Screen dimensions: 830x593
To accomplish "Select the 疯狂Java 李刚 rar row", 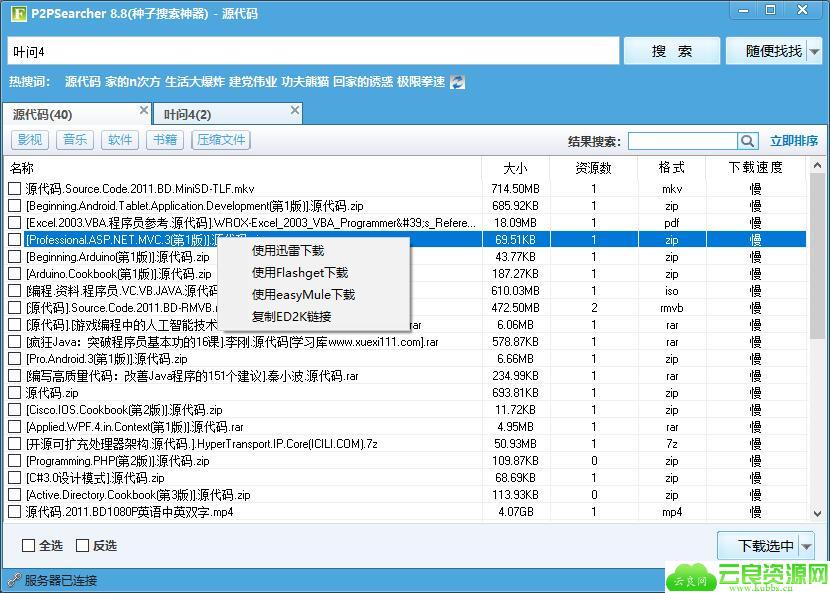I will (x=405, y=342).
